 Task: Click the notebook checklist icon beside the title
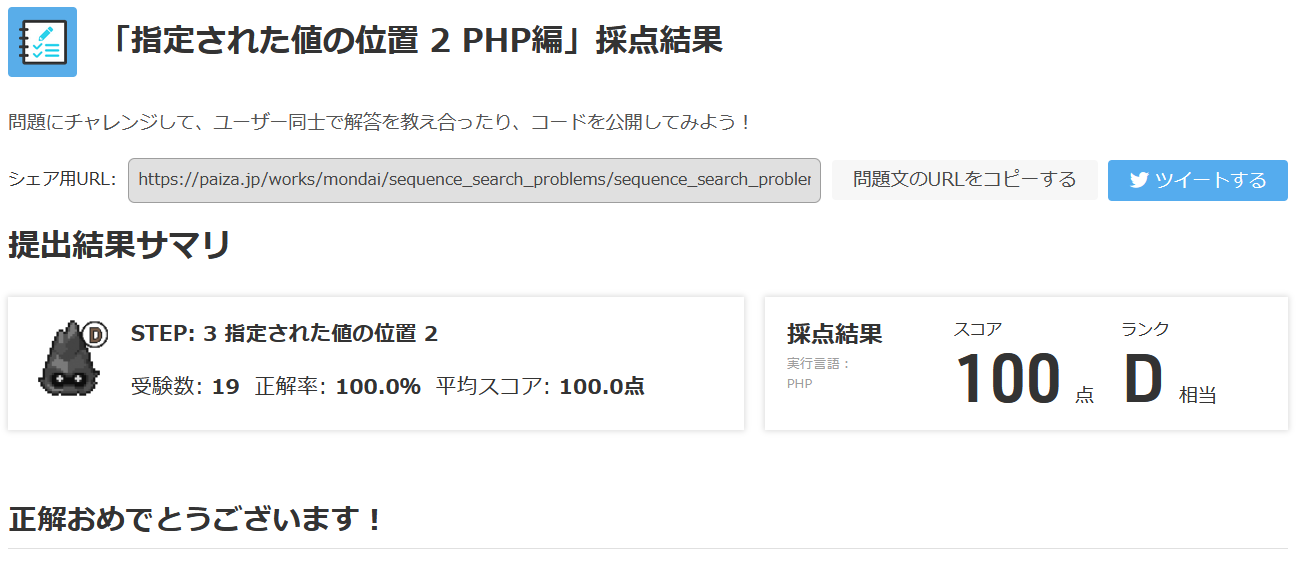tap(42, 42)
